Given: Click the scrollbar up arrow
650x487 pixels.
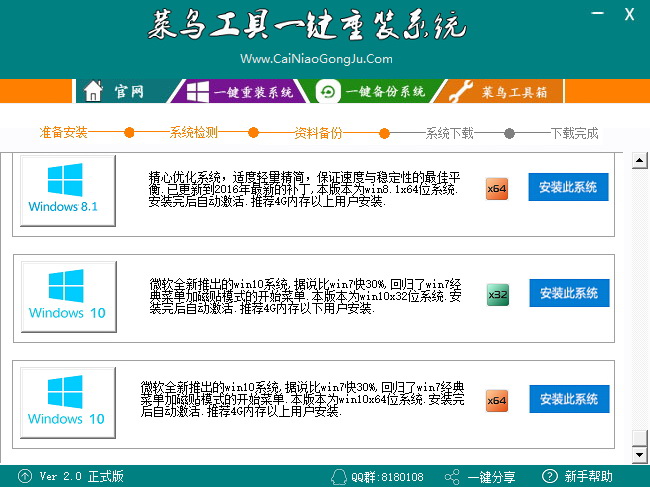Looking at the screenshot, I should 640,160.
